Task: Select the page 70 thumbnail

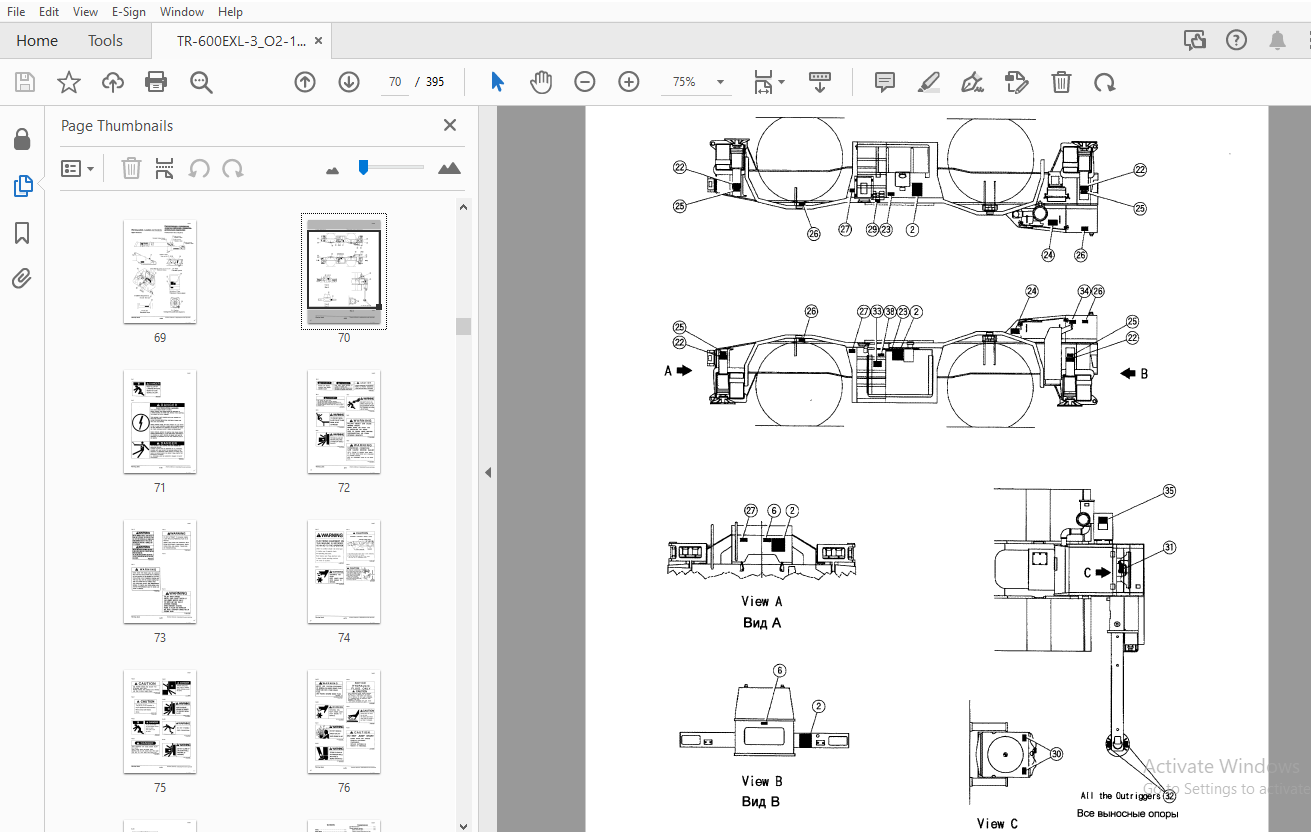Action: pyautogui.click(x=344, y=272)
